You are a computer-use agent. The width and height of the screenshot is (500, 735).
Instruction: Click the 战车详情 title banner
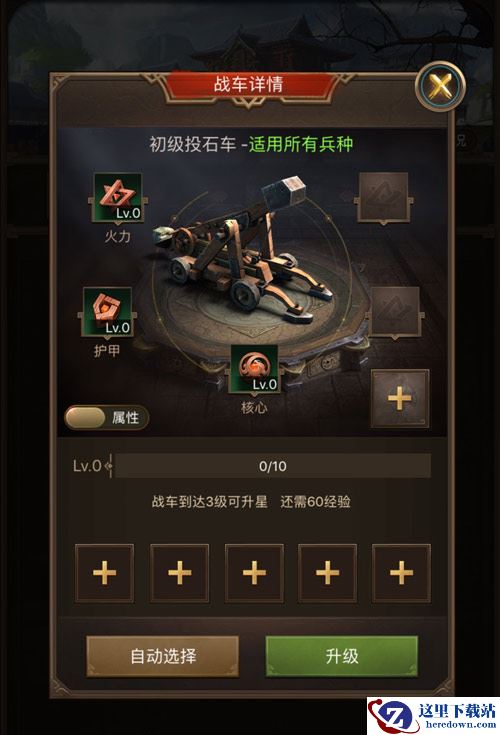[248, 85]
